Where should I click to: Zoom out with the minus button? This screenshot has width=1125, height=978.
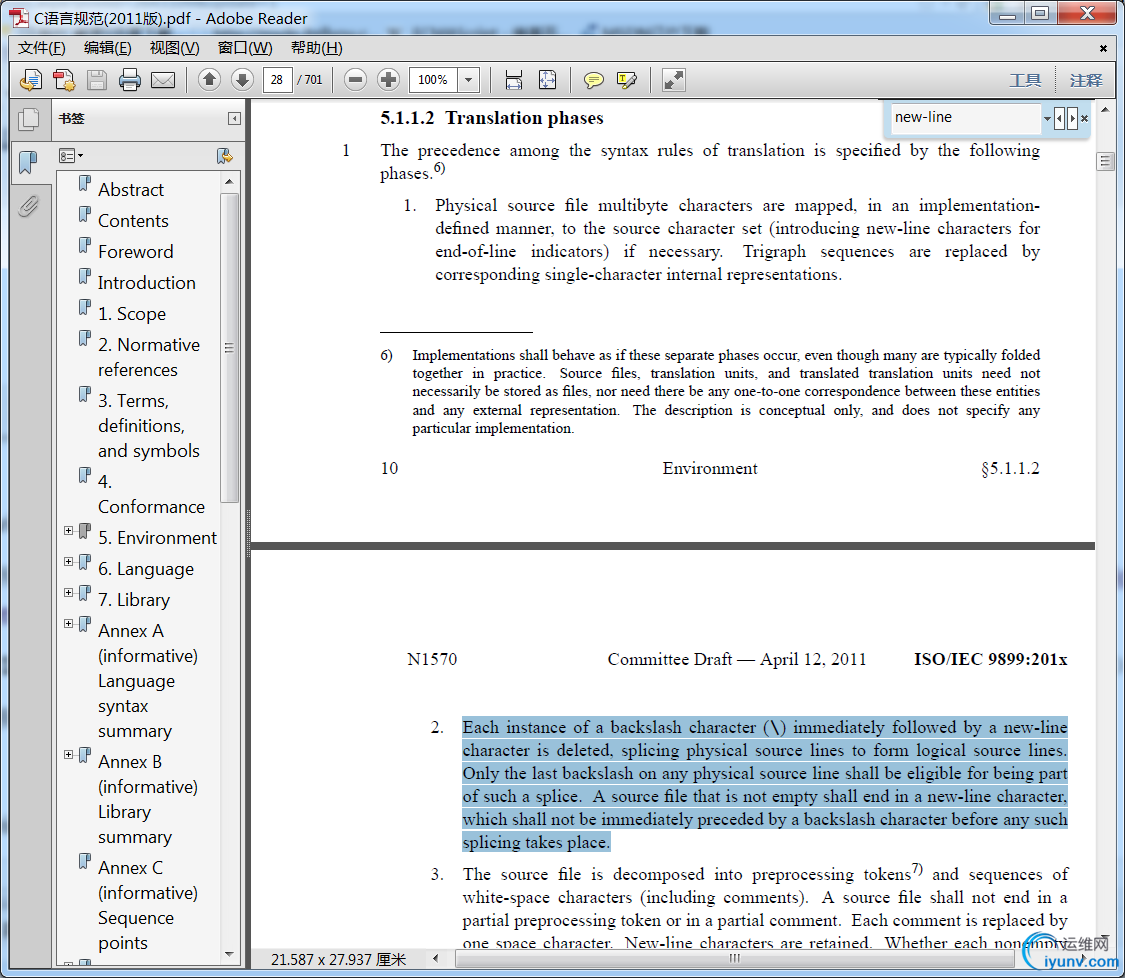click(355, 80)
